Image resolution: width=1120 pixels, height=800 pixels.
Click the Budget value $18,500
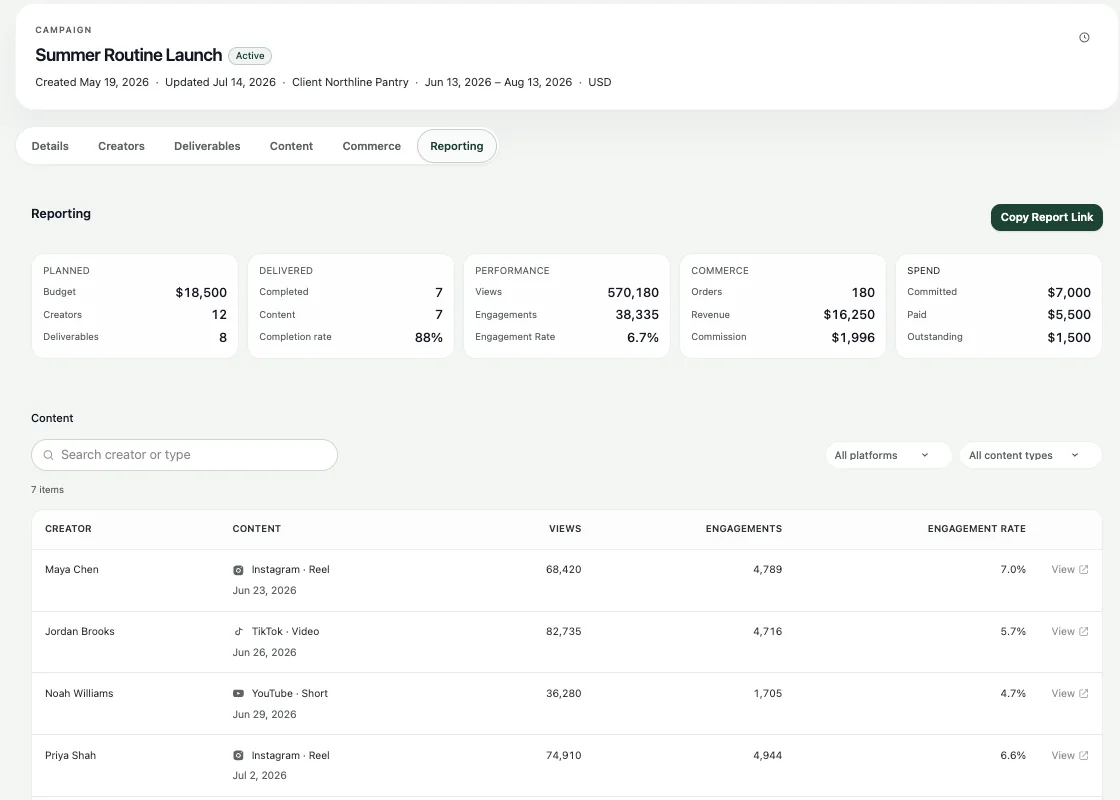pyautogui.click(x=201, y=292)
